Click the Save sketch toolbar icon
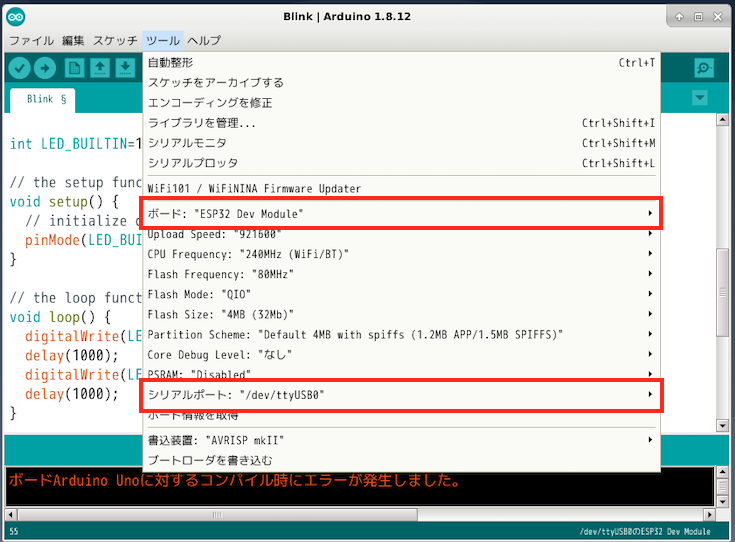Viewport: 735px width, 542px height. pos(125,68)
